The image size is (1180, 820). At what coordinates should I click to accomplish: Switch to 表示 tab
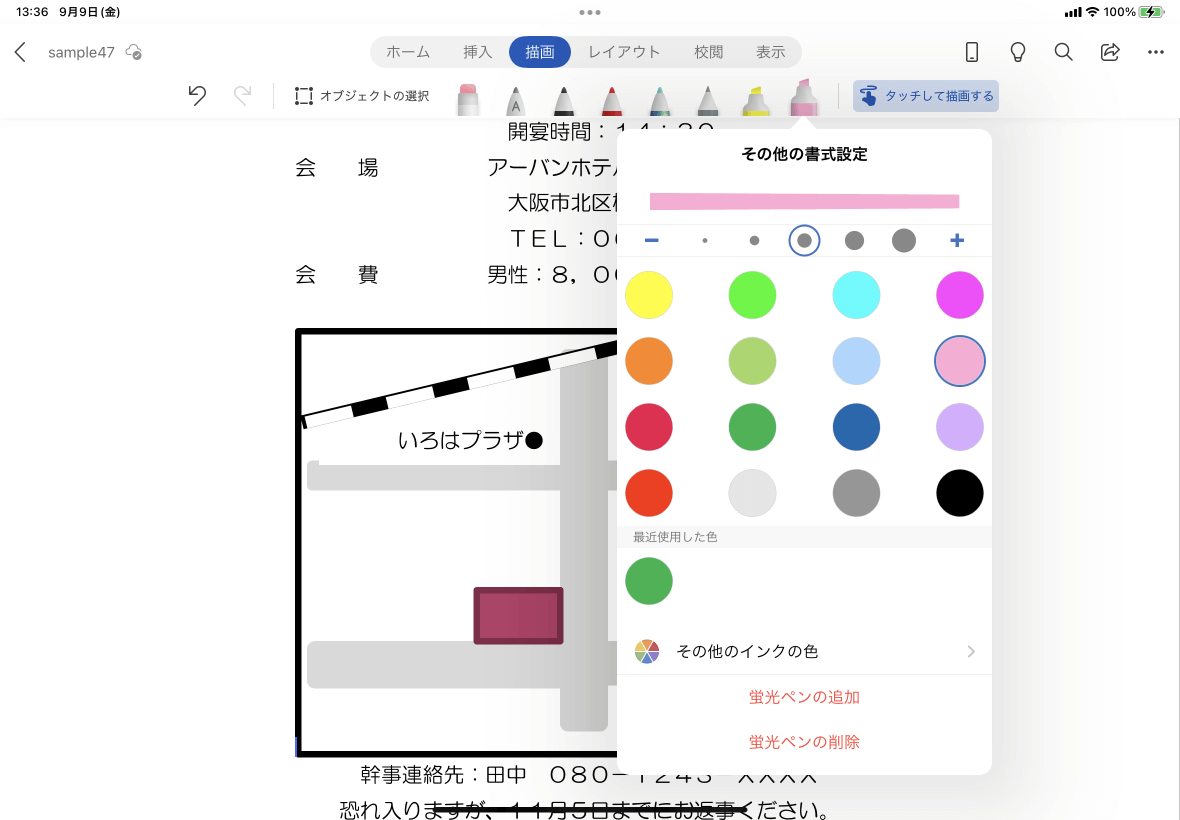771,52
